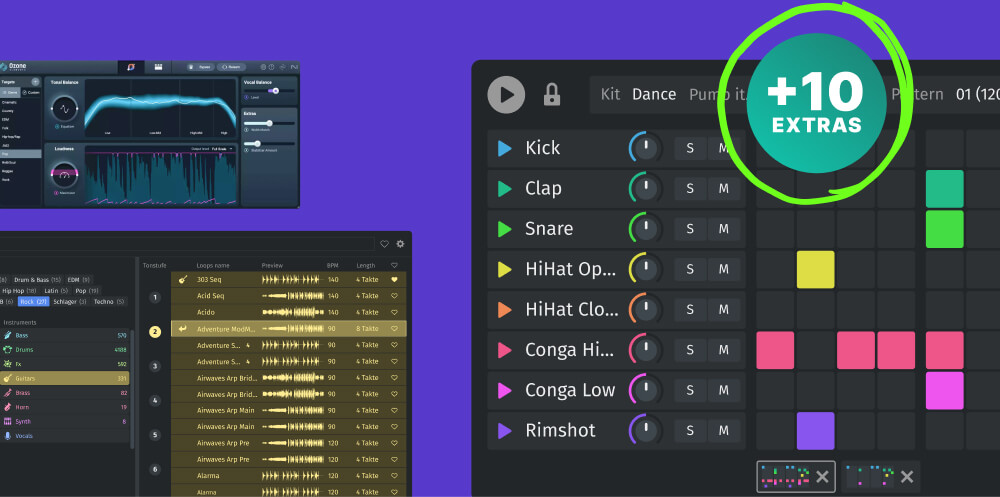Preview the Clap sound with its teal triangle

point(504,189)
